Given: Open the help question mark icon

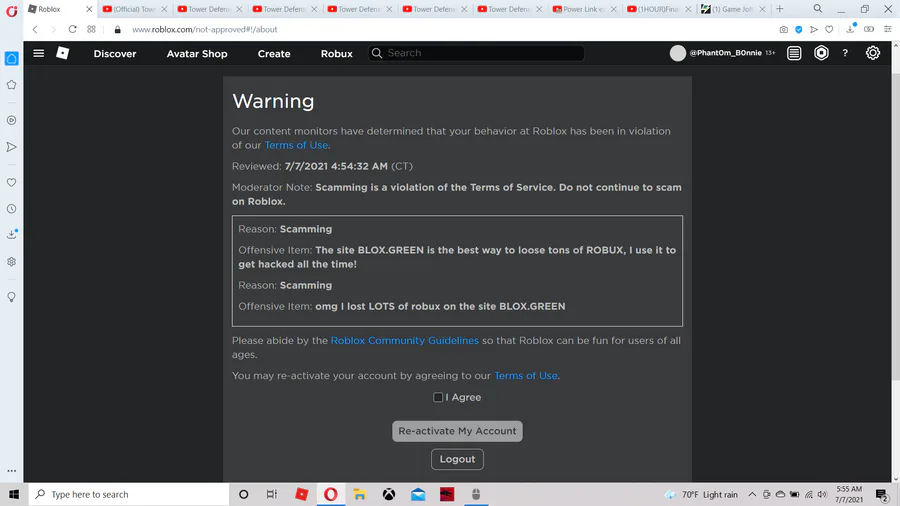Looking at the screenshot, I should (845, 53).
